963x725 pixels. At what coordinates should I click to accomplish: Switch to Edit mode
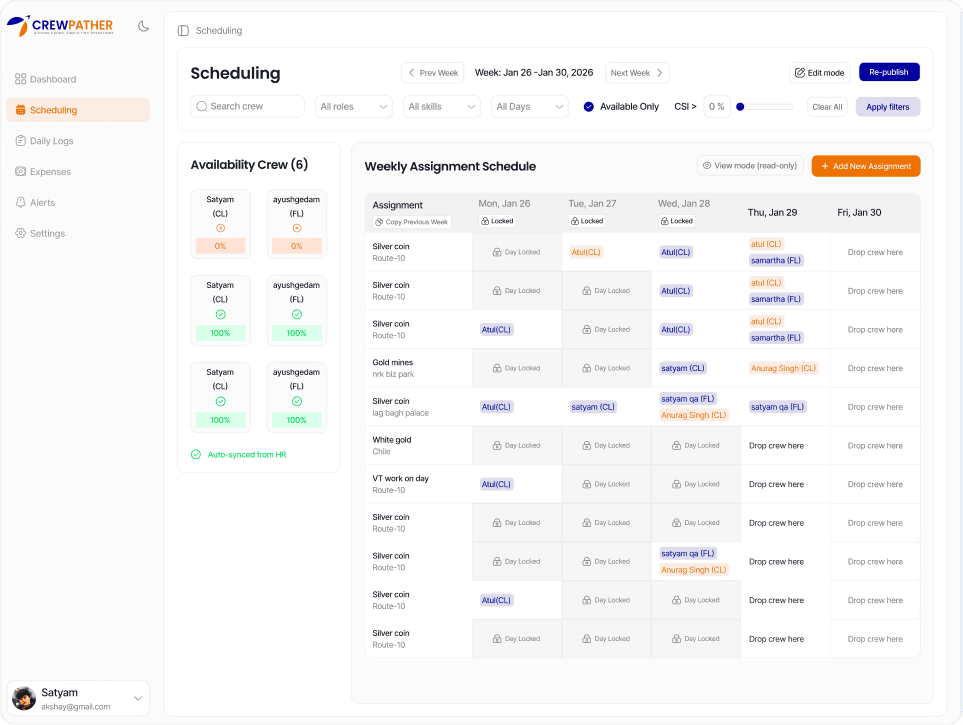(819, 73)
